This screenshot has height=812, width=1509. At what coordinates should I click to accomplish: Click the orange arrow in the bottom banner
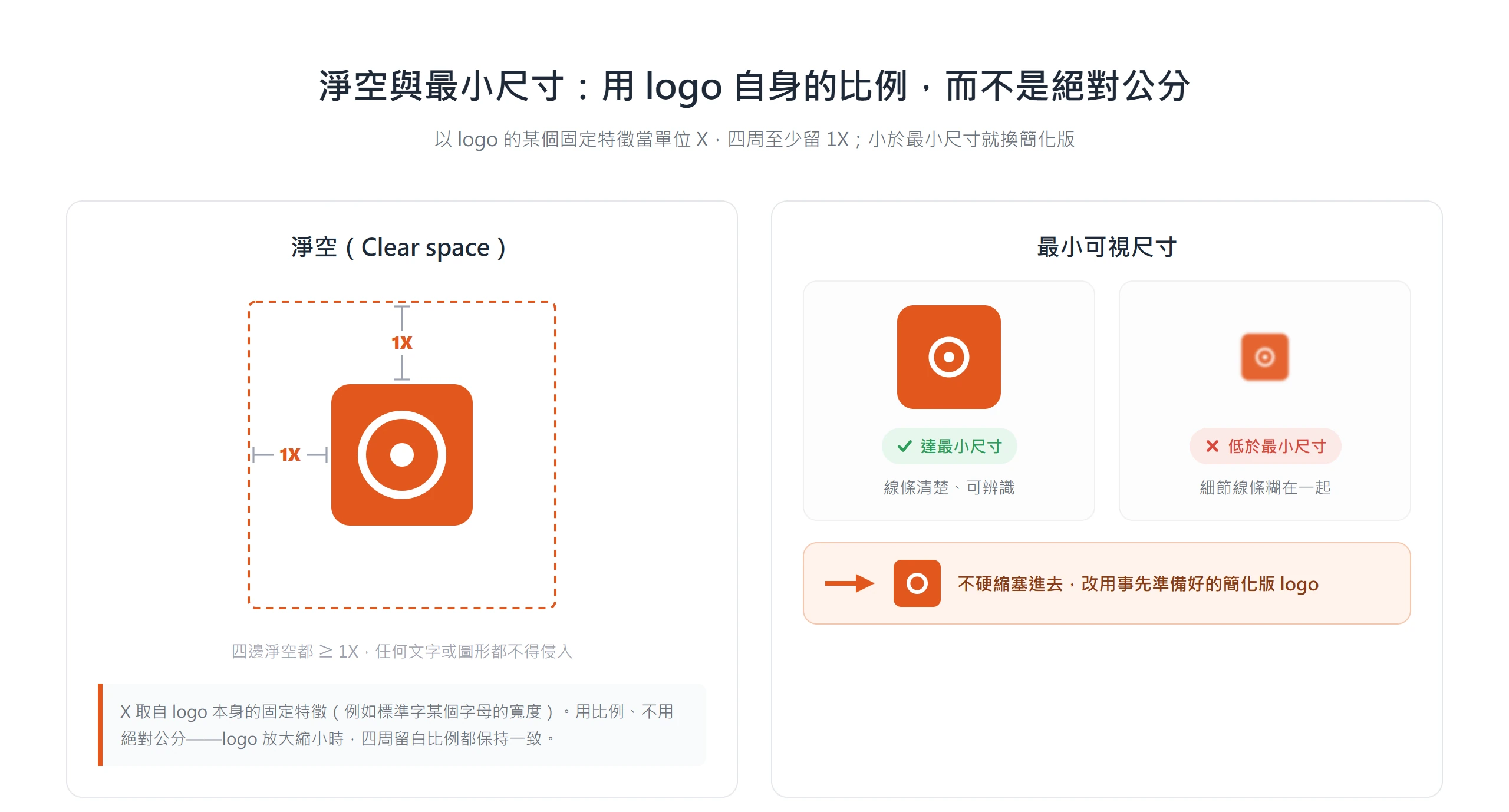[849, 583]
